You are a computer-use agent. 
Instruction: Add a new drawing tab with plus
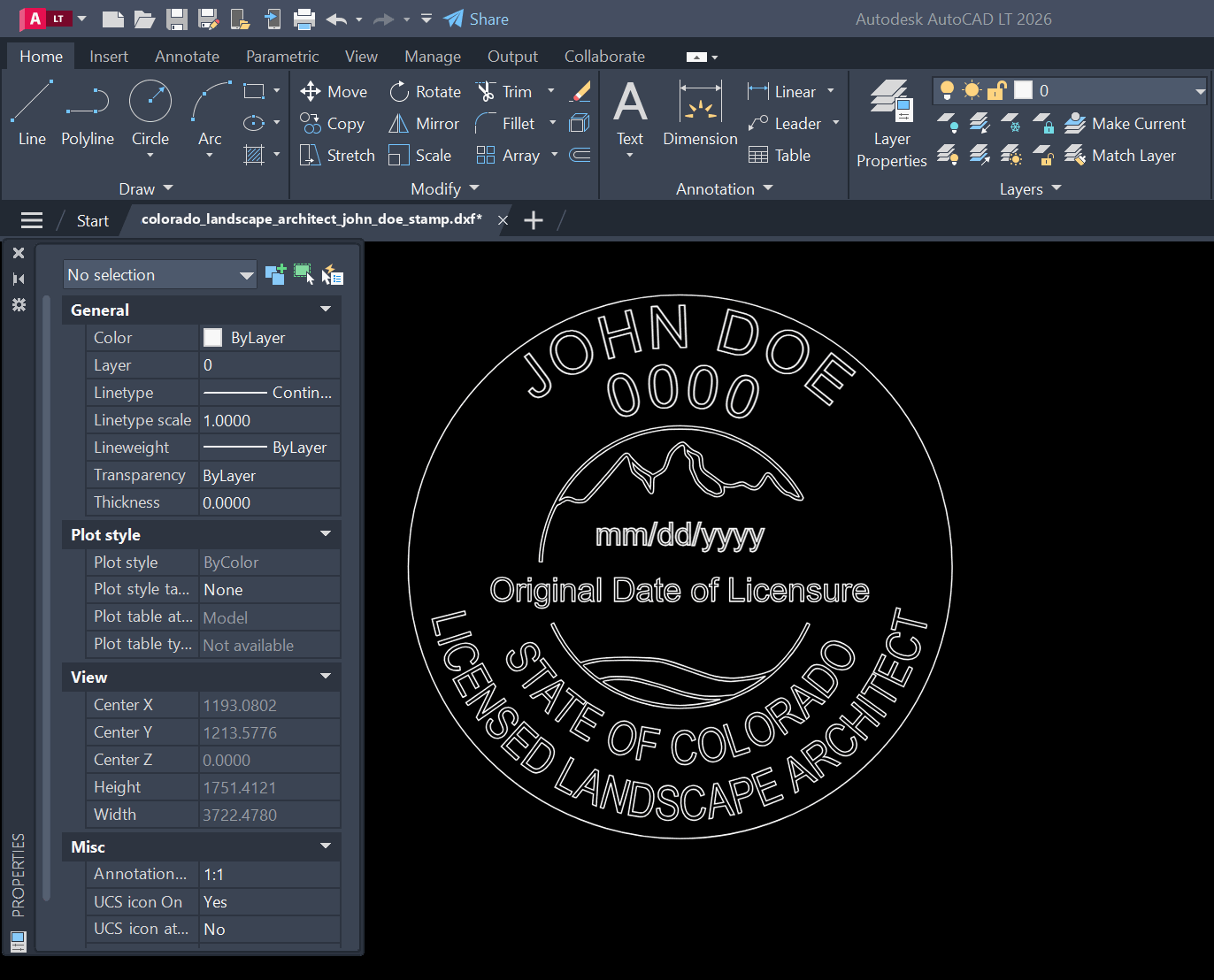coord(534,220)
